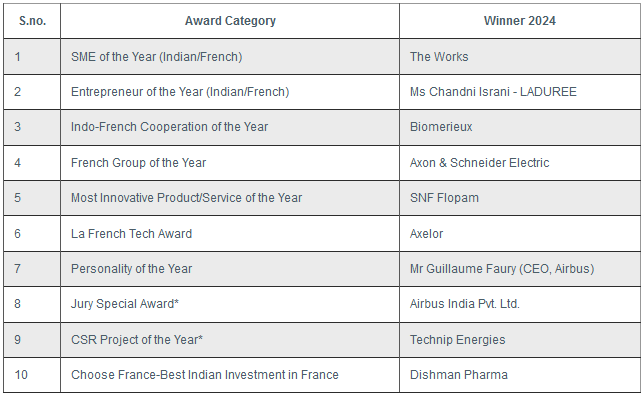
Task: Click Ms Chandni Israni - LADUREE cell
Action: (x=493, y=92)
